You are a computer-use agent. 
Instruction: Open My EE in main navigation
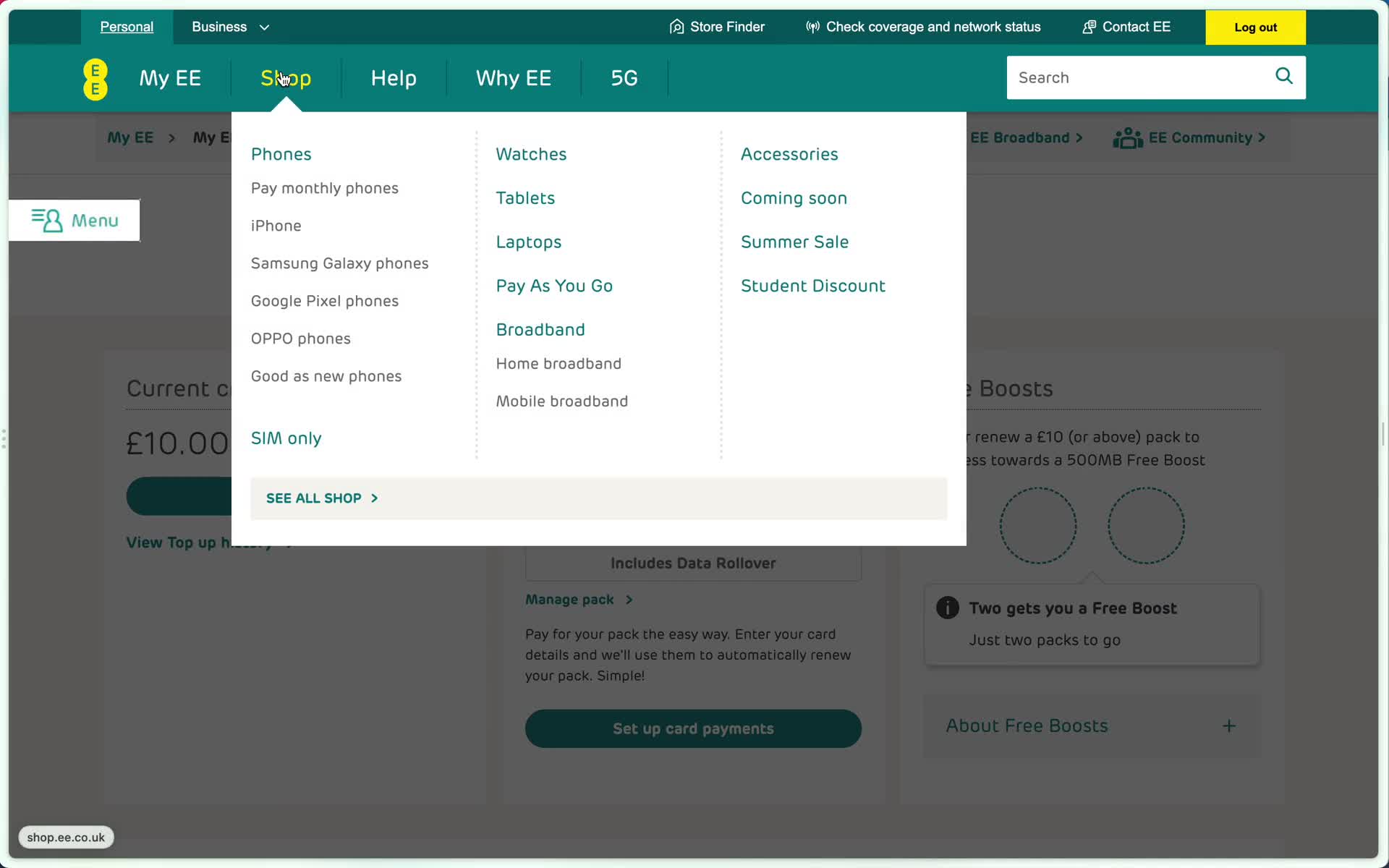point(170,78)
